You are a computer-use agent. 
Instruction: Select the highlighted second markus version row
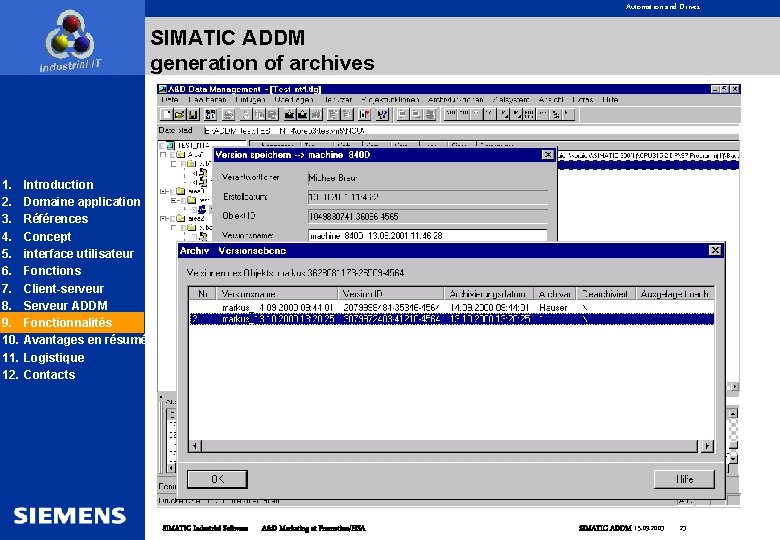click(452, 319)
